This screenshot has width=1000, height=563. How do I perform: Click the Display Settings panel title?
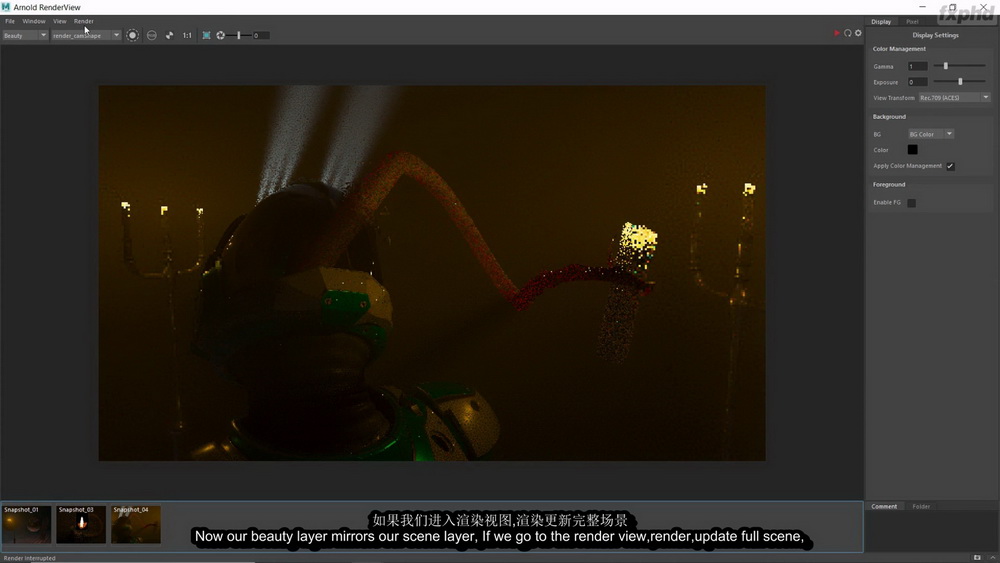(935, 36)
